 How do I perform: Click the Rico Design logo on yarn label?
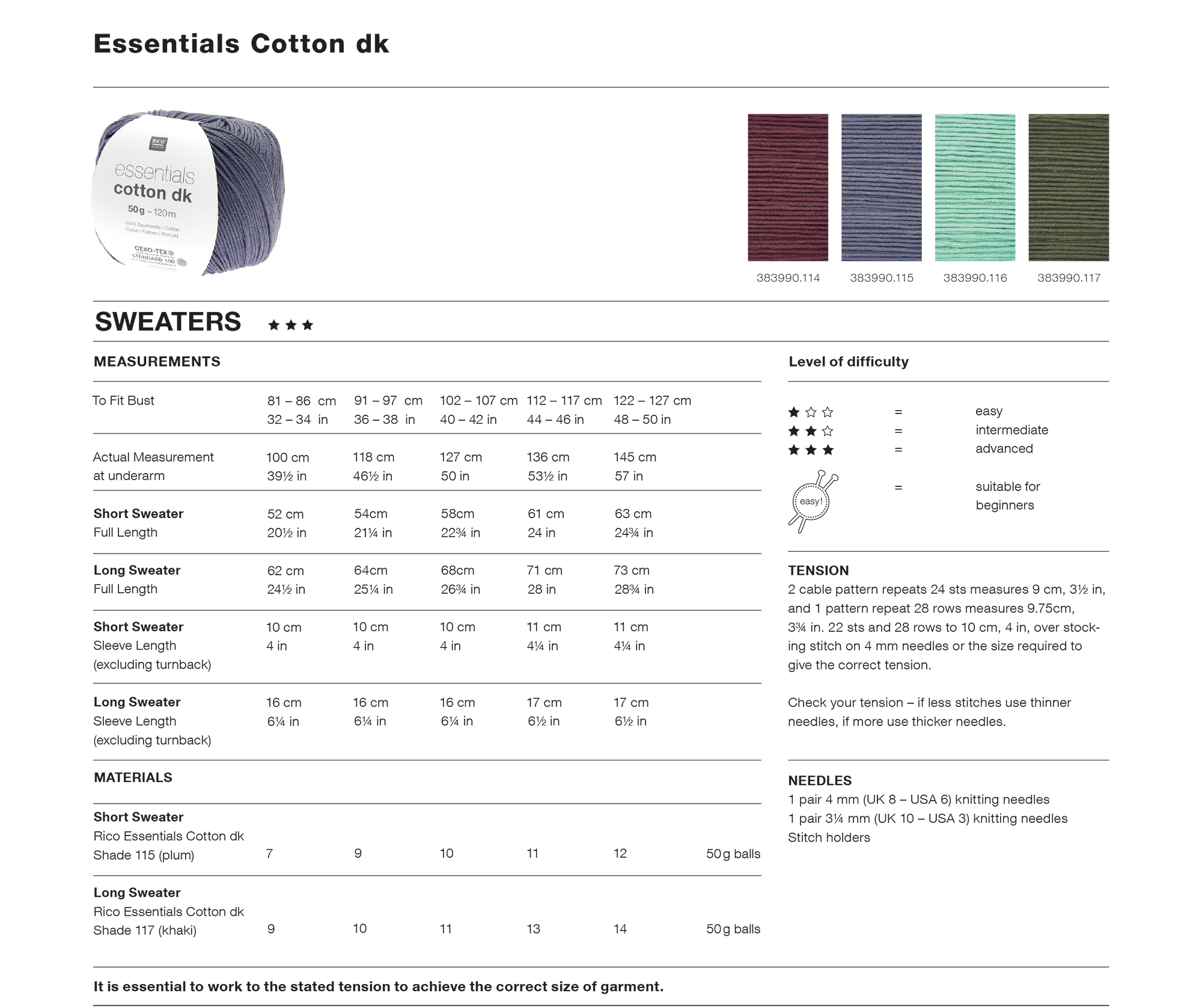157,144
